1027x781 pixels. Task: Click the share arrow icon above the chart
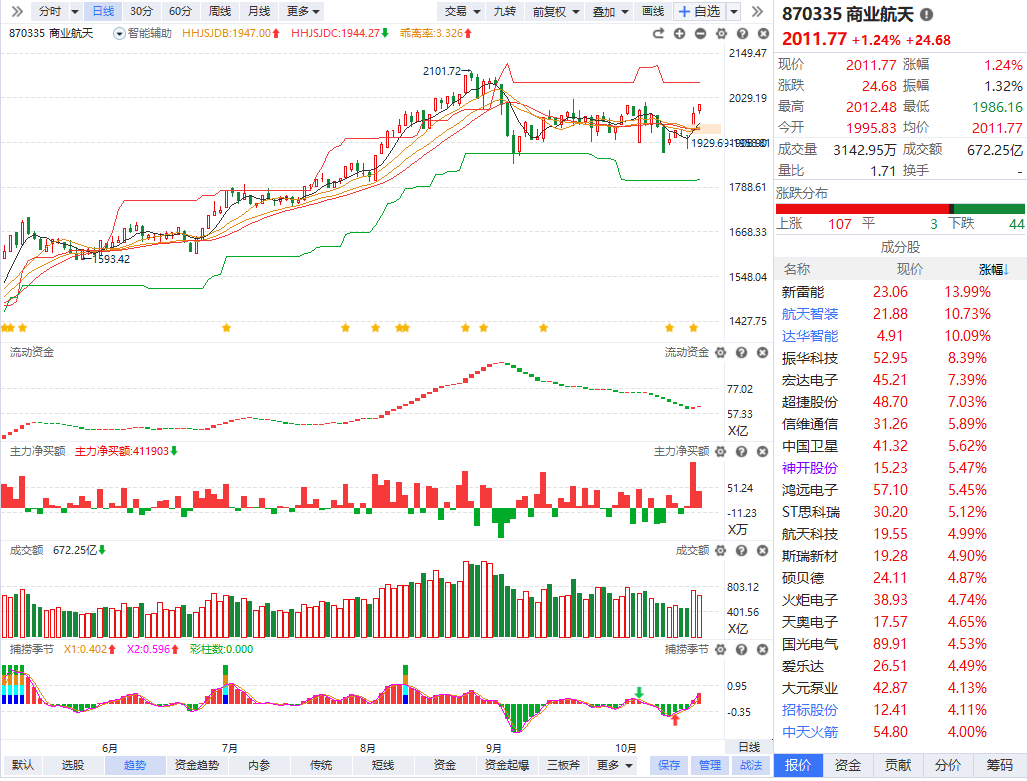pos(658,33)
